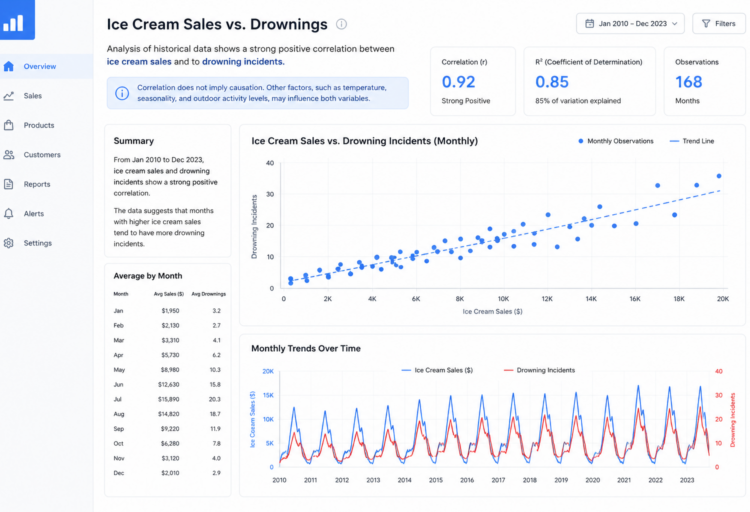Toggle Drowning Incidents series in trends legend
The height and width of the screenshot is (512, 750).
(x=540, y=370)
